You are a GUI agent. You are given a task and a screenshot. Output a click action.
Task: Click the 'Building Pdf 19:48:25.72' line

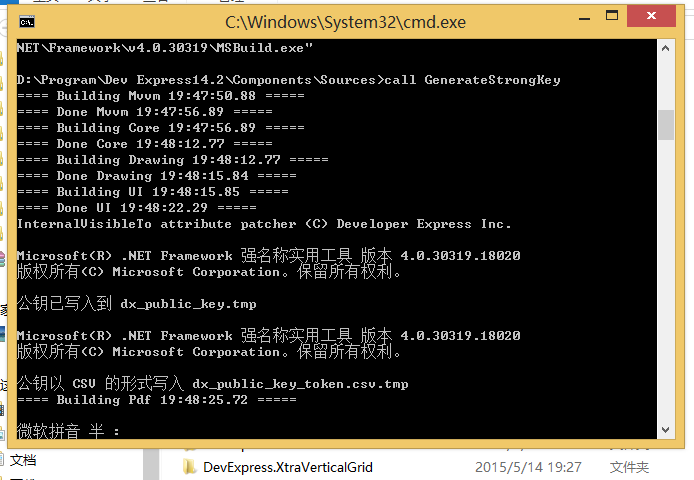(x=157, y=400)
